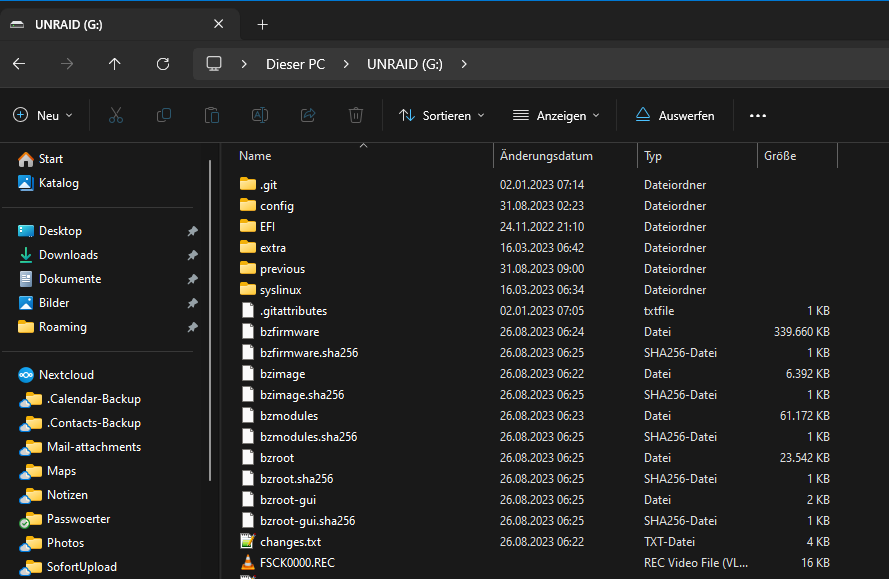Viewport: 889px width, 579px height.
Task: Expand chevron after UNRAID (G:) in path
Action: (464, 64)
